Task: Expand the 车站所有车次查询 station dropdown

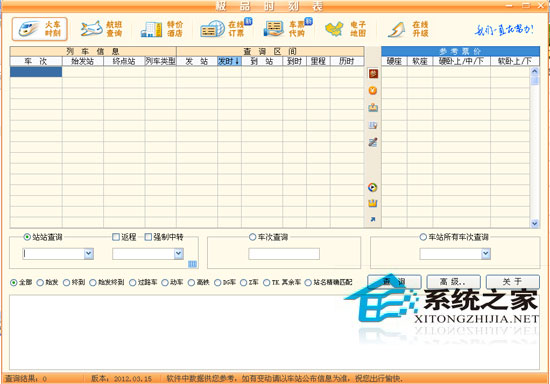Action: [x=485, y=254]
